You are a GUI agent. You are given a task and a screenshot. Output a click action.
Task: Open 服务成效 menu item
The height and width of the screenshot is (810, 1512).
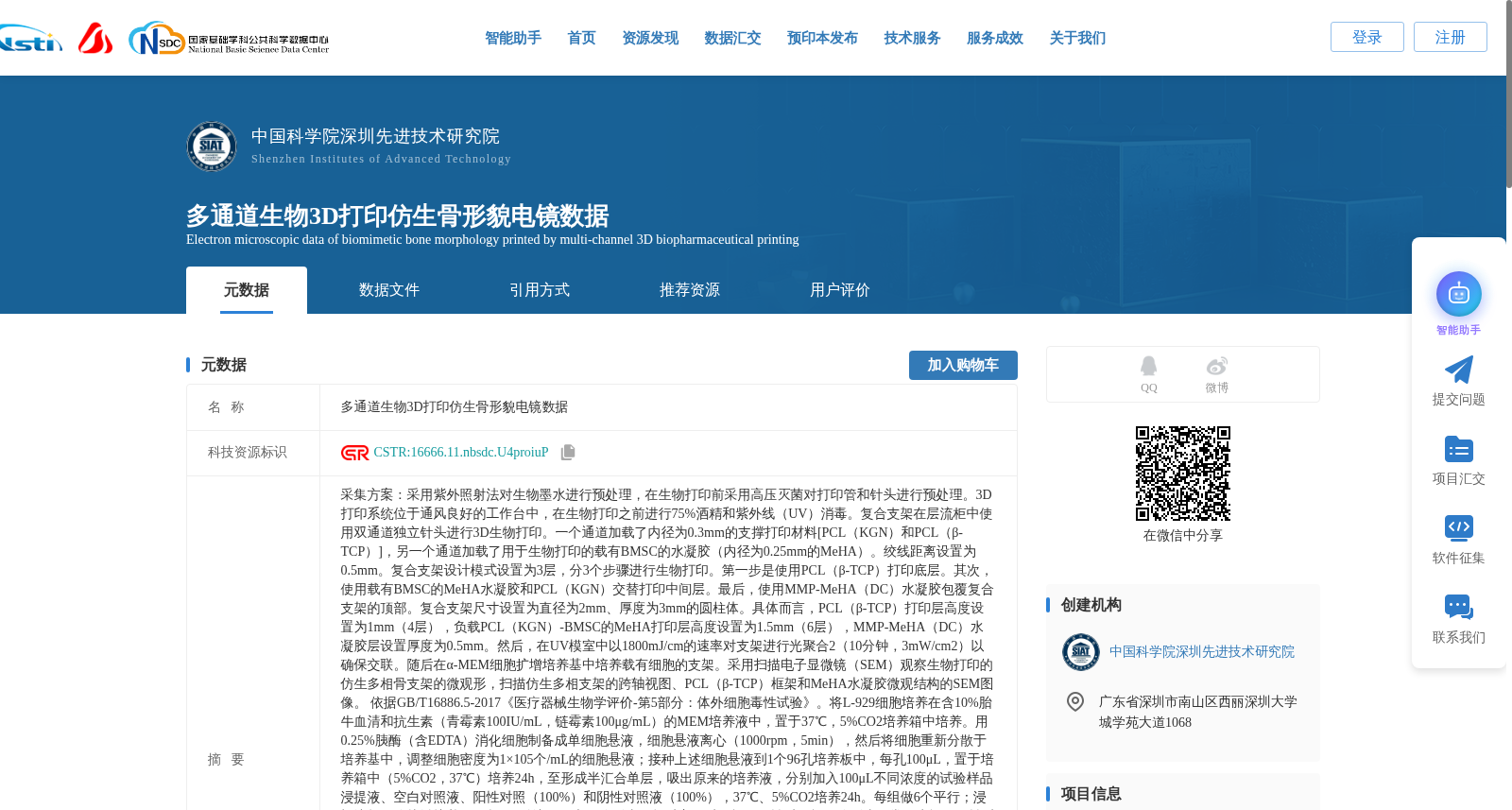[x=995, y=38]
